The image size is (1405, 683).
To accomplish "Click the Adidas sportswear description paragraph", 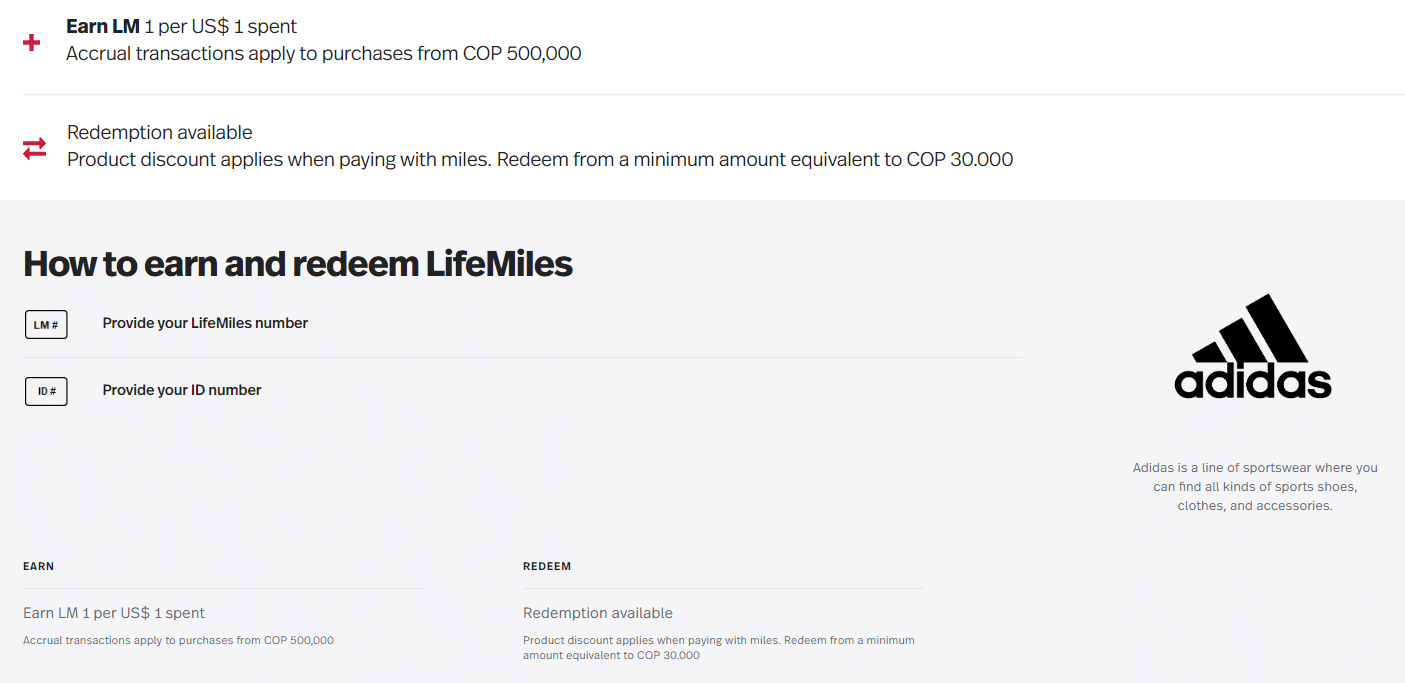I will (1255, 487).
